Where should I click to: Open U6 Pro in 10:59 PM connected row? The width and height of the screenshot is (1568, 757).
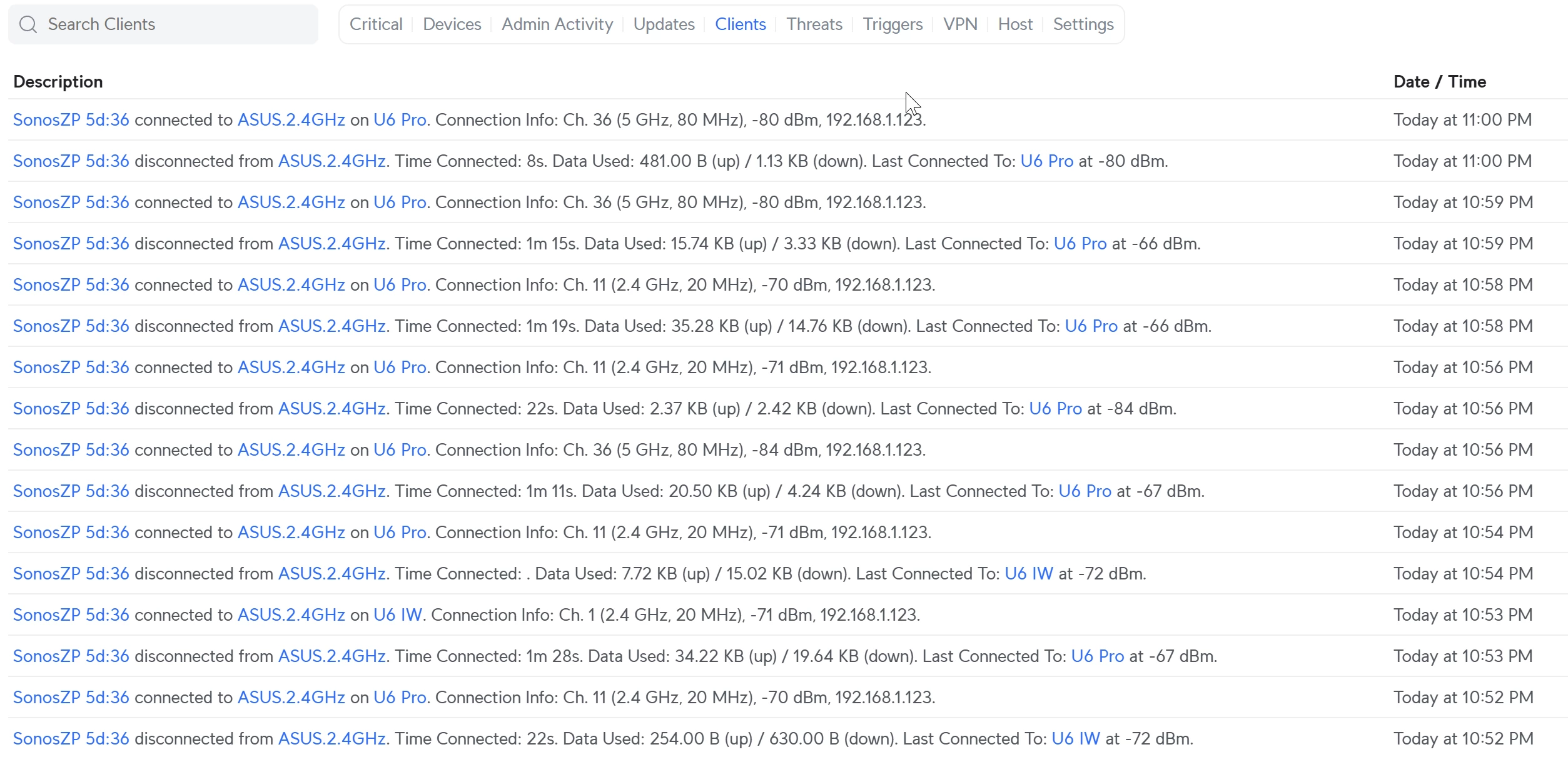point(400,202)
